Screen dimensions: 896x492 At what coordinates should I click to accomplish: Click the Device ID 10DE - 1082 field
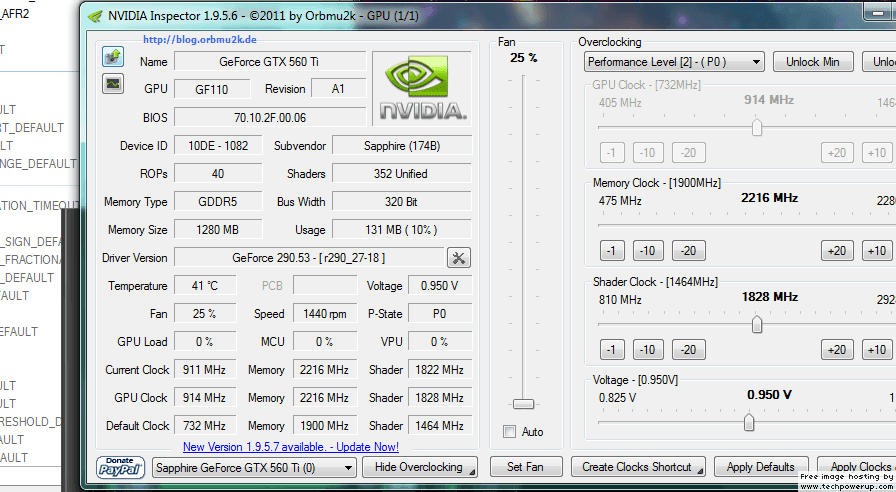[x=218, y=146]
